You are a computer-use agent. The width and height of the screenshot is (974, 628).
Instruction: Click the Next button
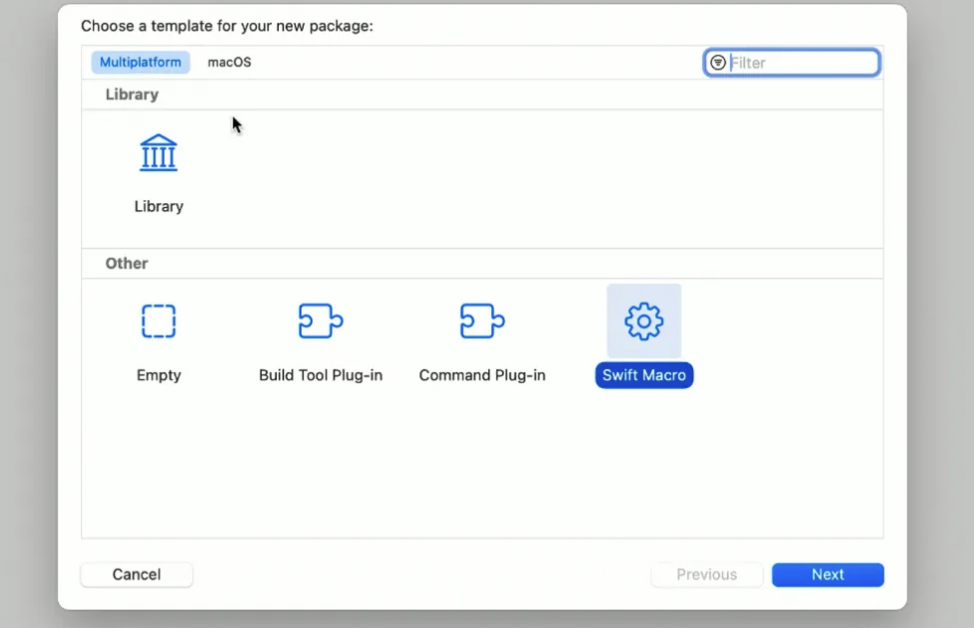[828, 575]
